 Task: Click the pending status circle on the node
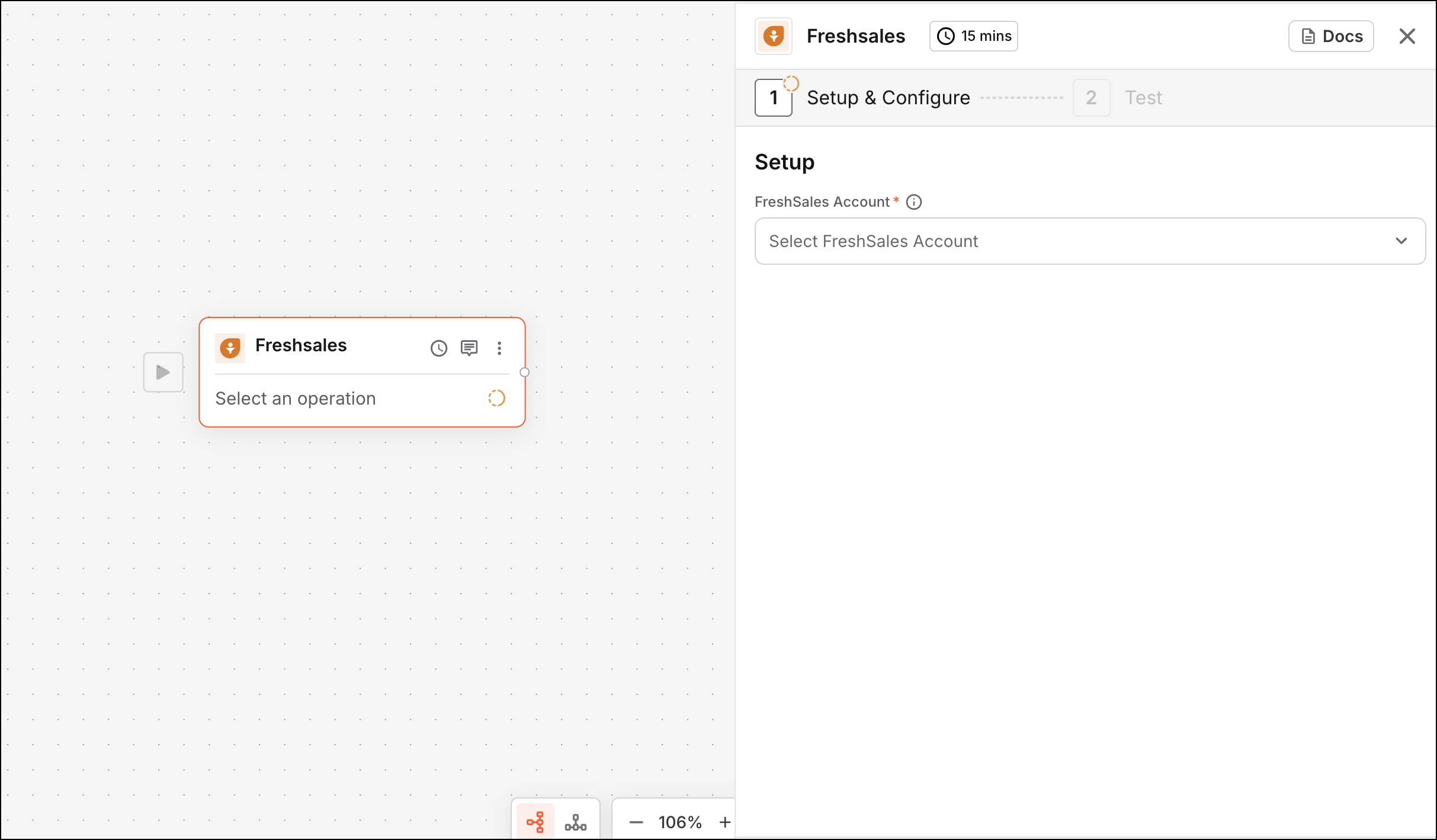[x=496, y=399]
